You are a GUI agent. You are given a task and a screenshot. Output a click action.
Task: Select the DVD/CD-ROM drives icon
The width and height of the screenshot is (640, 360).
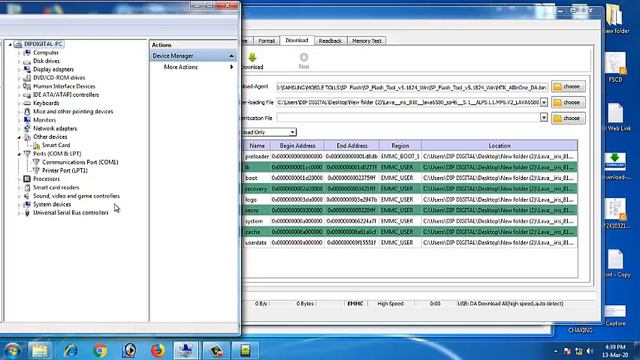pos(27,78)
